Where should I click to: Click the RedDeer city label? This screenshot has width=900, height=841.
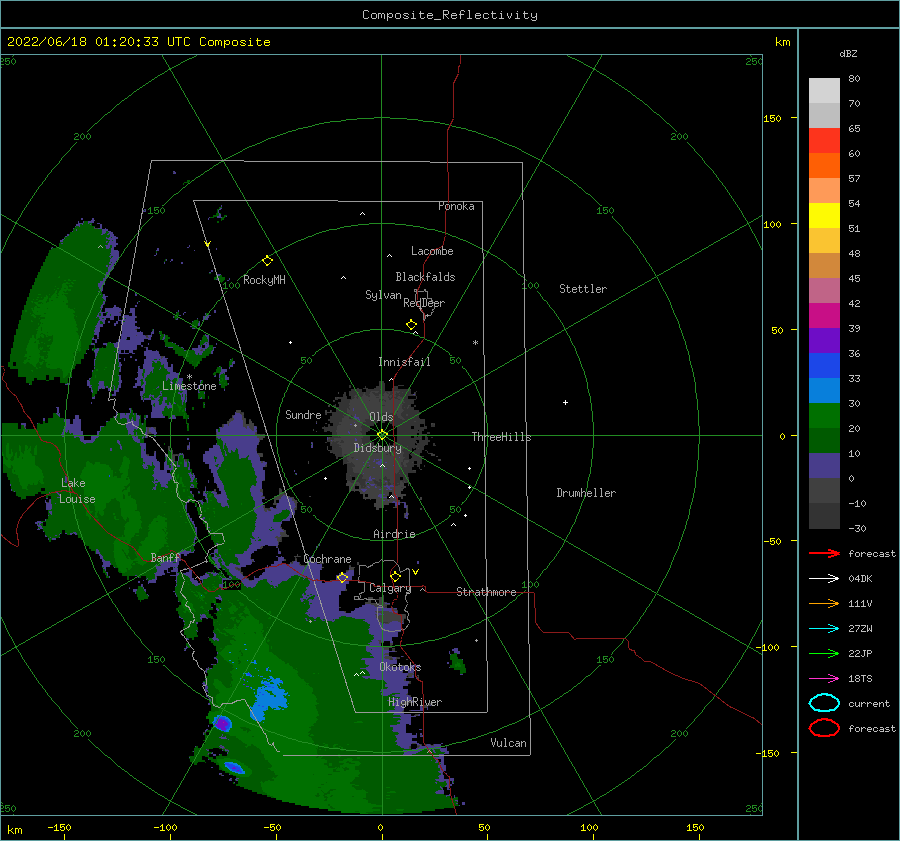click(424, 303)
